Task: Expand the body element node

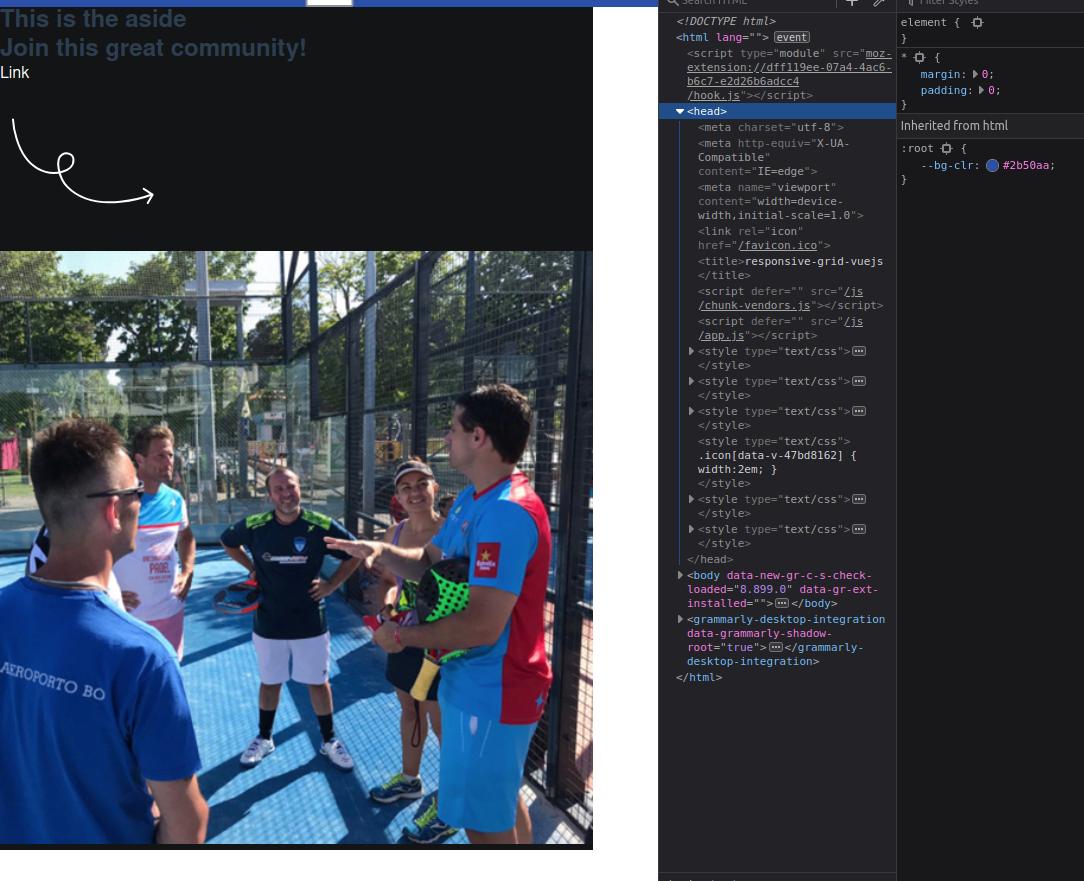Action: 680,575
